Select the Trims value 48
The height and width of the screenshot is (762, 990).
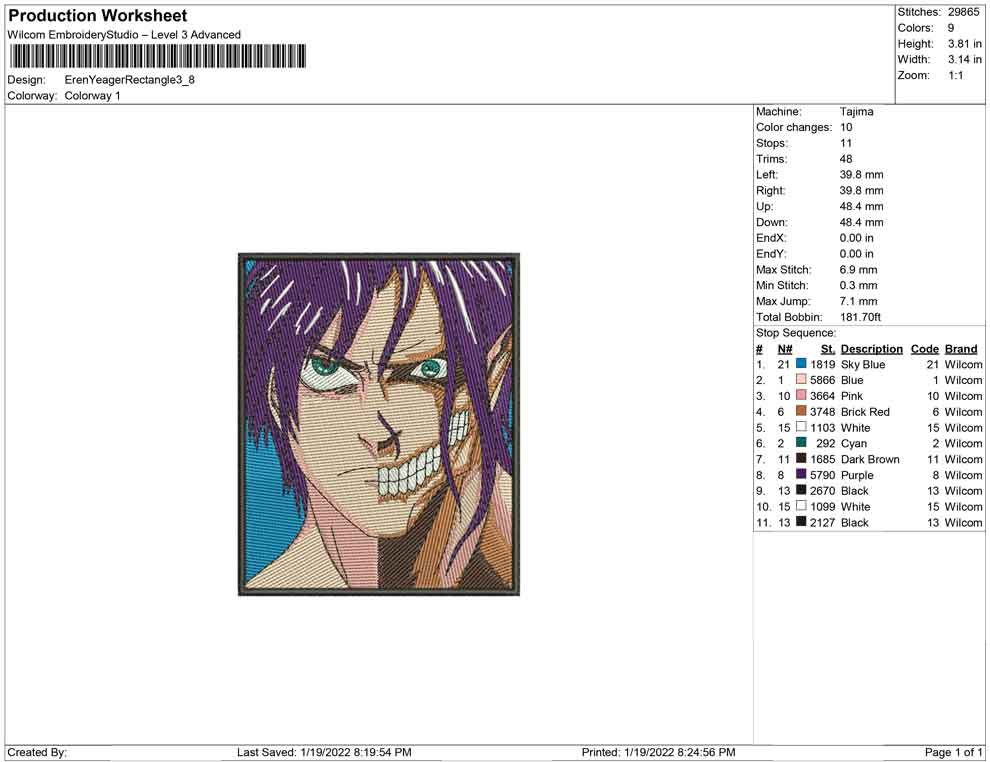click(x=846, y=159)
